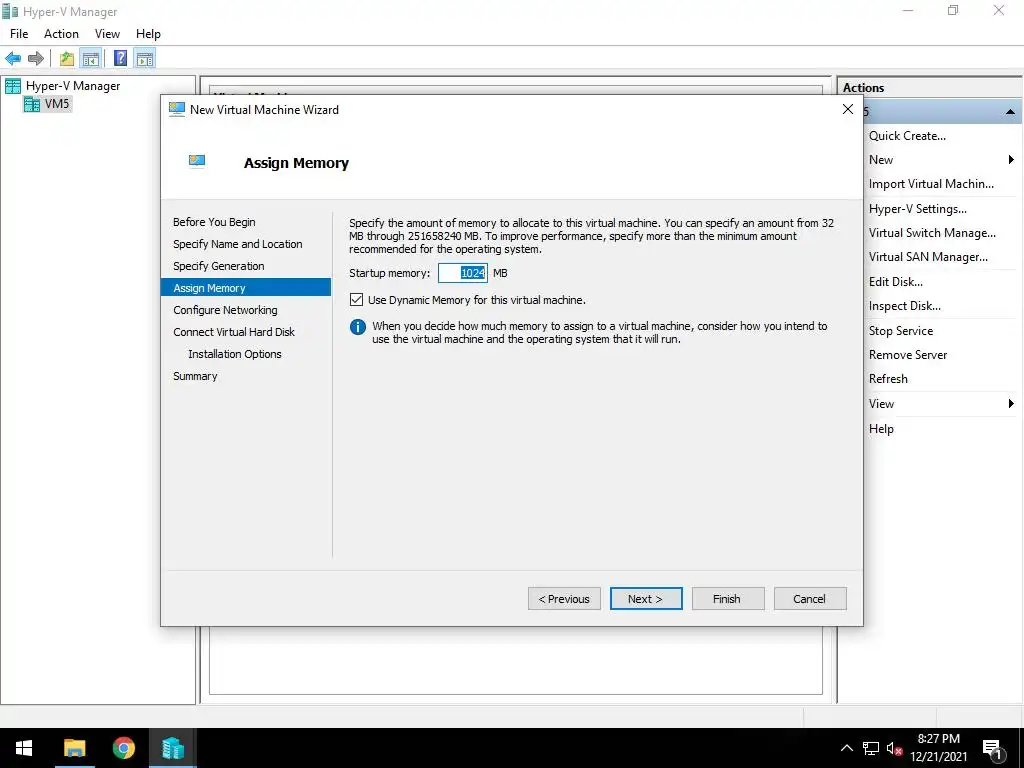Go to Connect Virtual Hard Disk step

[x=234, y=332]
